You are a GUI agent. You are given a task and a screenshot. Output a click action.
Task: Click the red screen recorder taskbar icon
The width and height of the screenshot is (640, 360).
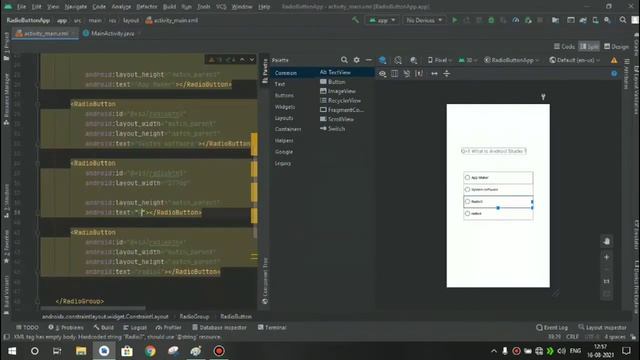(219, 351)
